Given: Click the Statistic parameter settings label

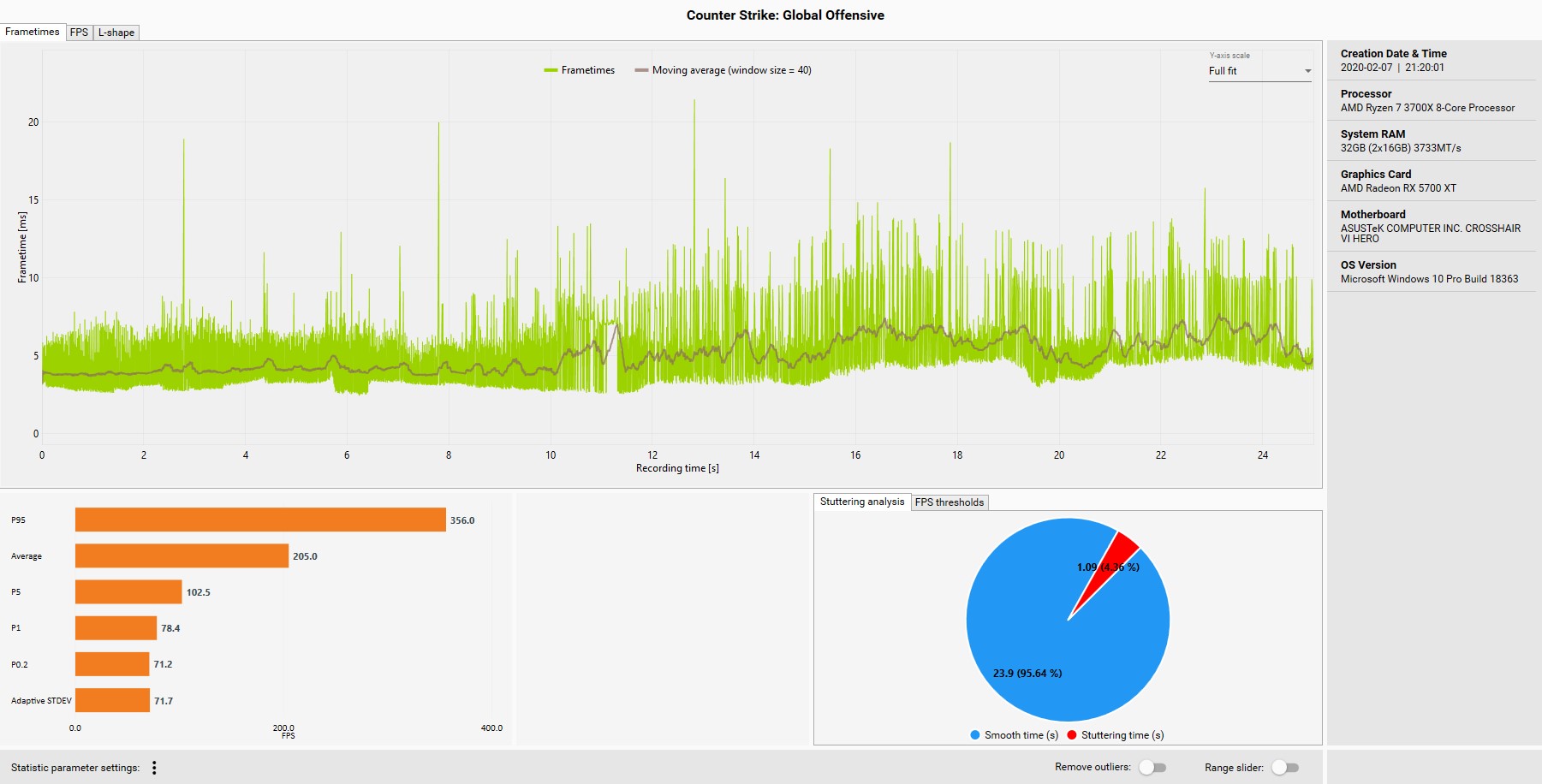Looking at the screenshot, I should pos(75,768).
